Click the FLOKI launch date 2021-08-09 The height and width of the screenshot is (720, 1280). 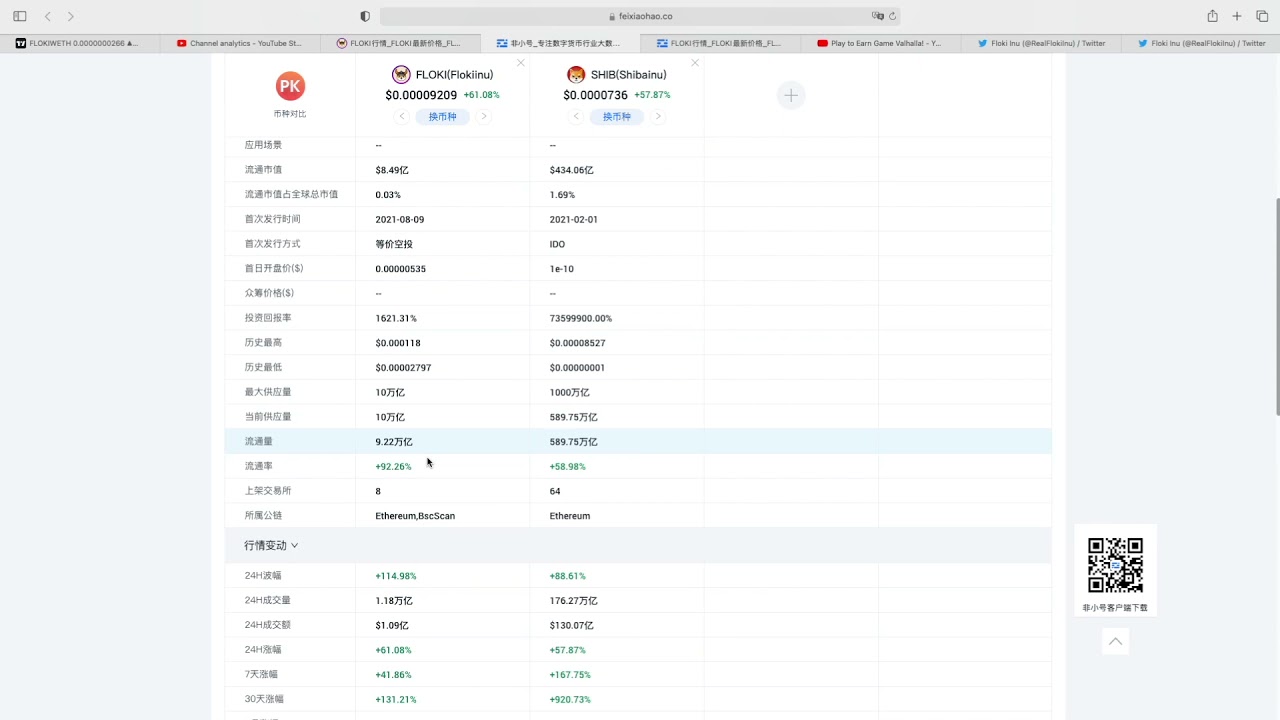[x=400, y=219]
